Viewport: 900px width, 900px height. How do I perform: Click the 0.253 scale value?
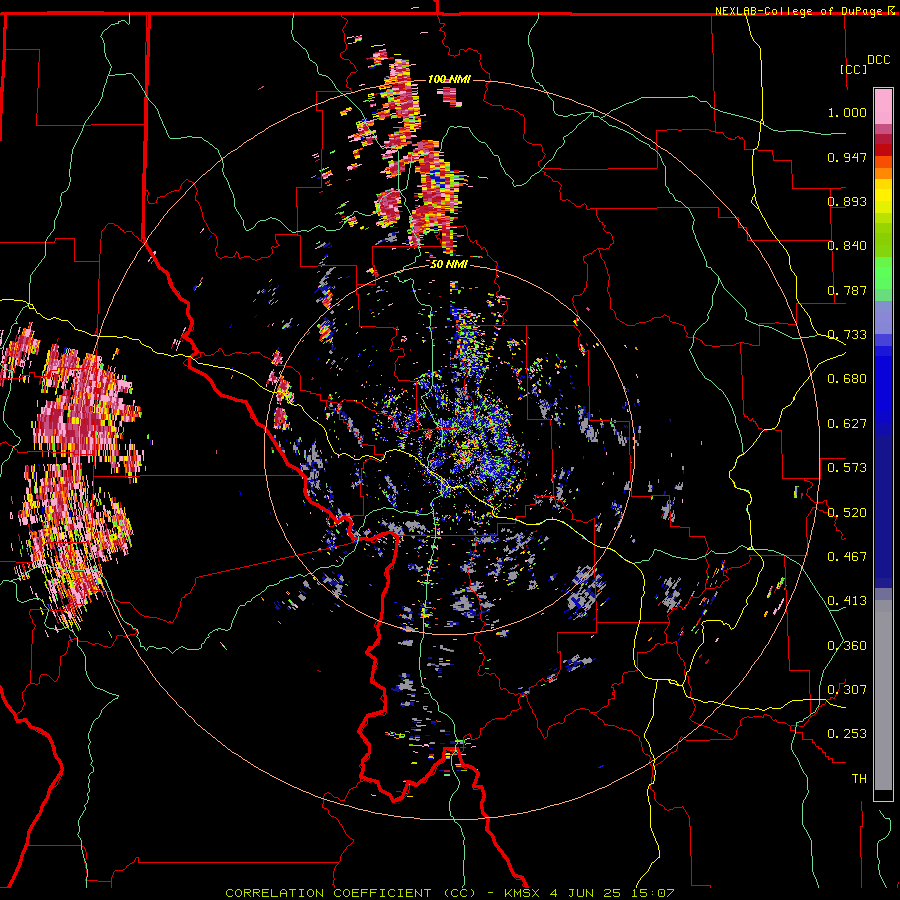(x=847, y=734)
